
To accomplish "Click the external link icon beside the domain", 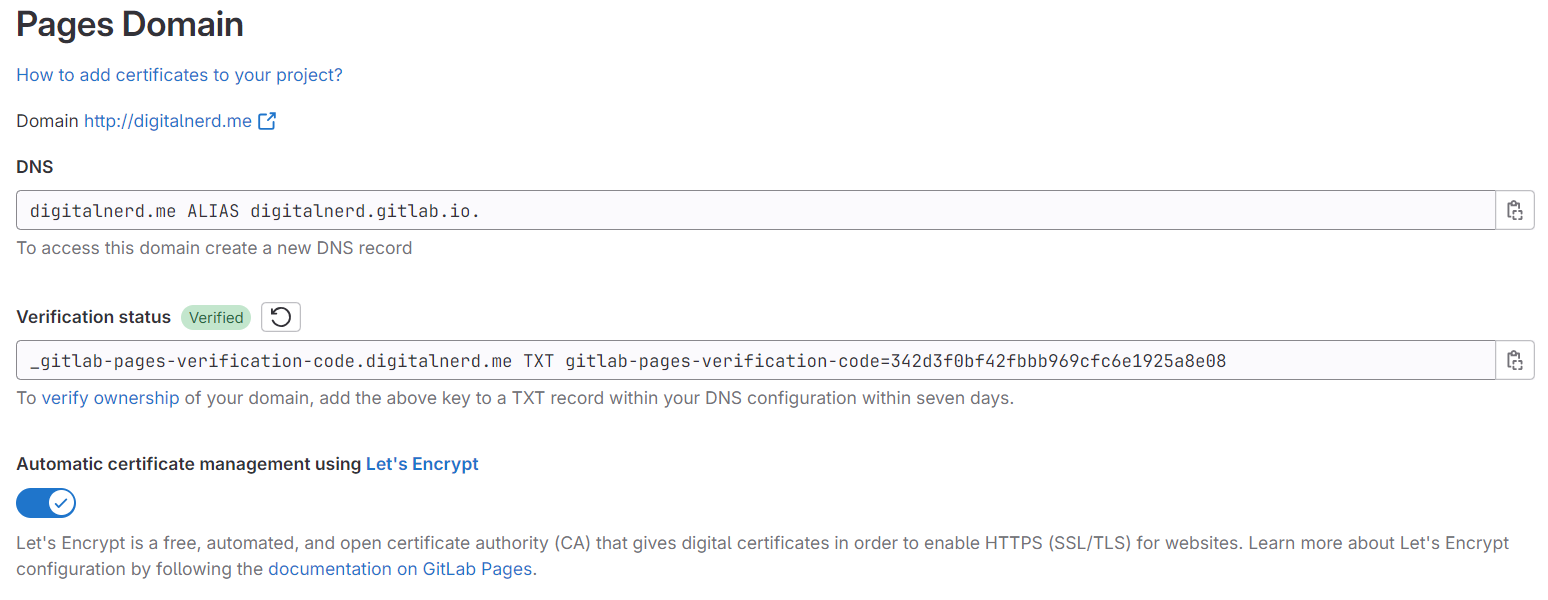I will coord(267,121).
